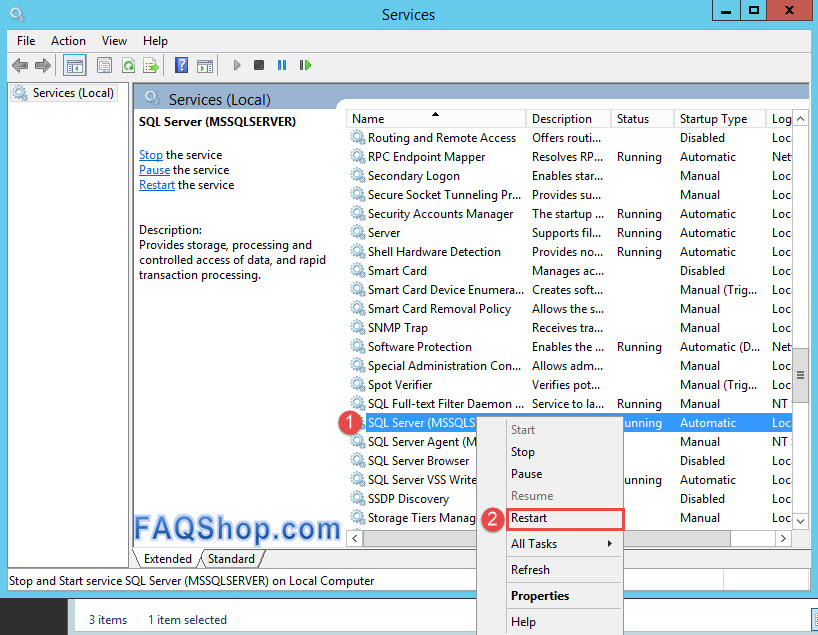Click the Export List toolbar icon

pos(151,65)
